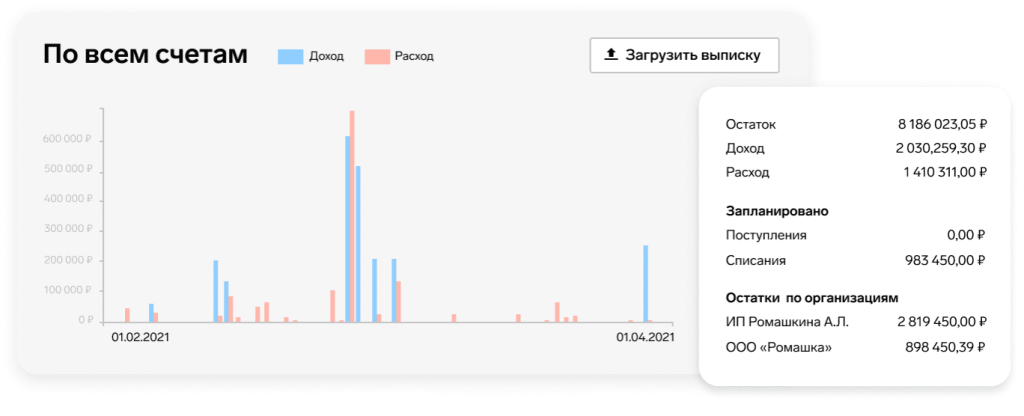Open the Поступления planned row
Screen dimensions: 1024x416
(765, 235)
